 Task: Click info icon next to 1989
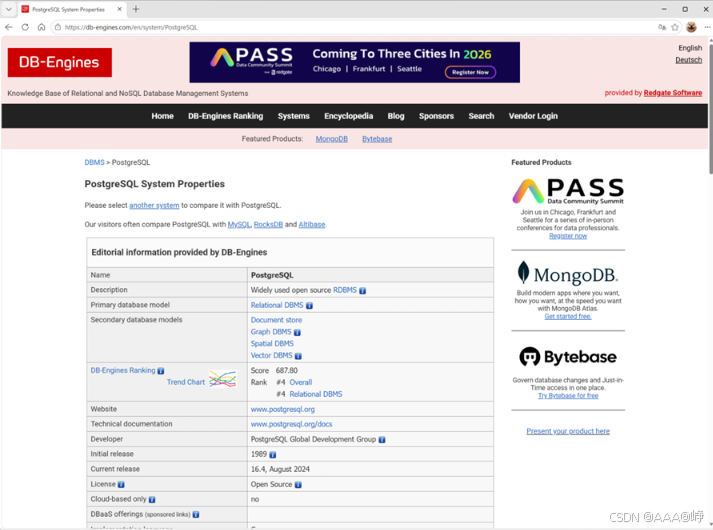coord(272,455)
